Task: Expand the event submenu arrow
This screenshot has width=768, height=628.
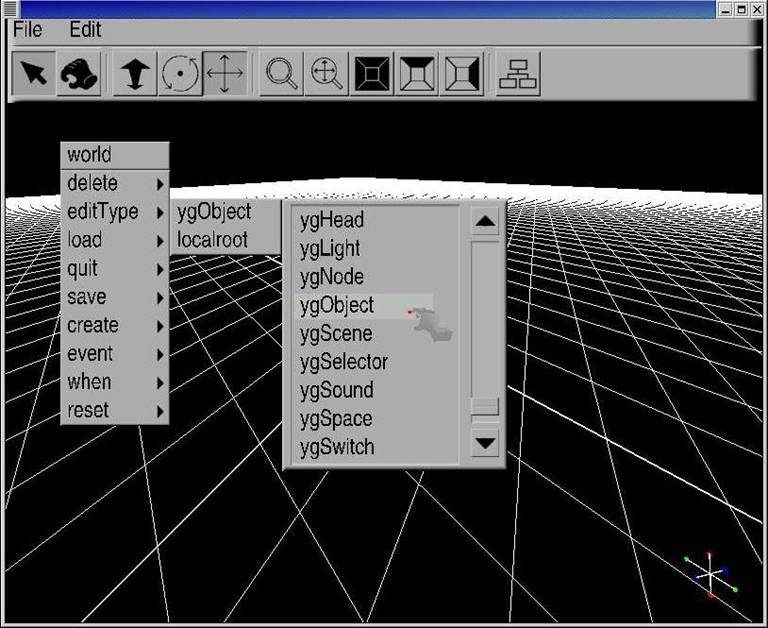Action: (160, 355)
